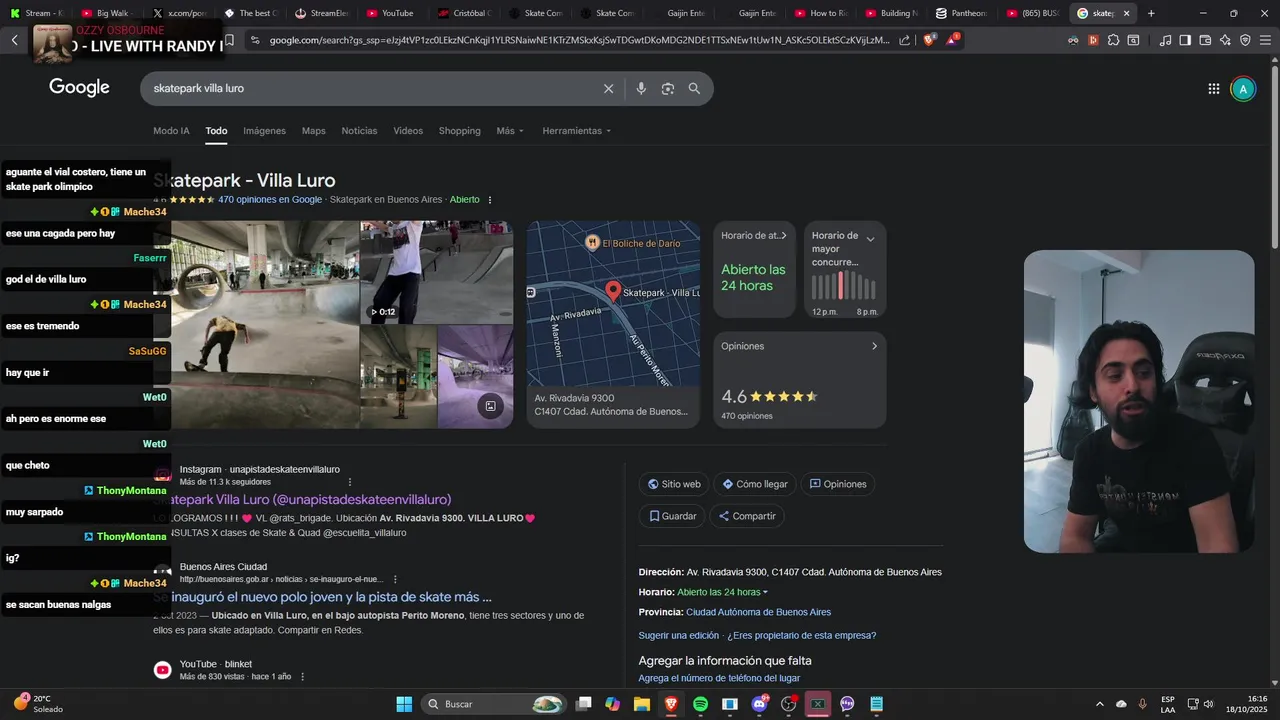Open the photo gallery icon on images
The image size is (1280, 720).
tap(490, 406)
